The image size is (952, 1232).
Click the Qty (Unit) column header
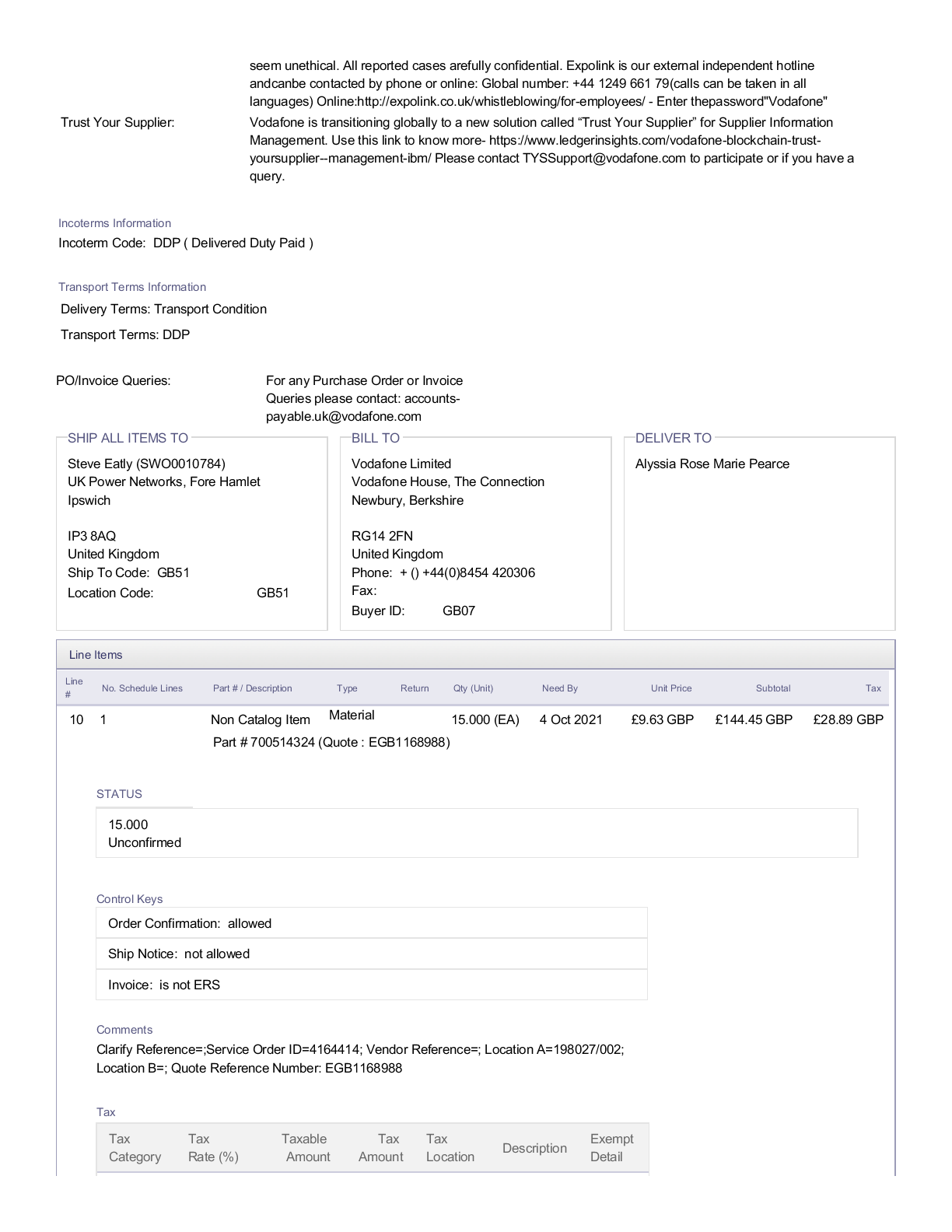pos(473,688)
